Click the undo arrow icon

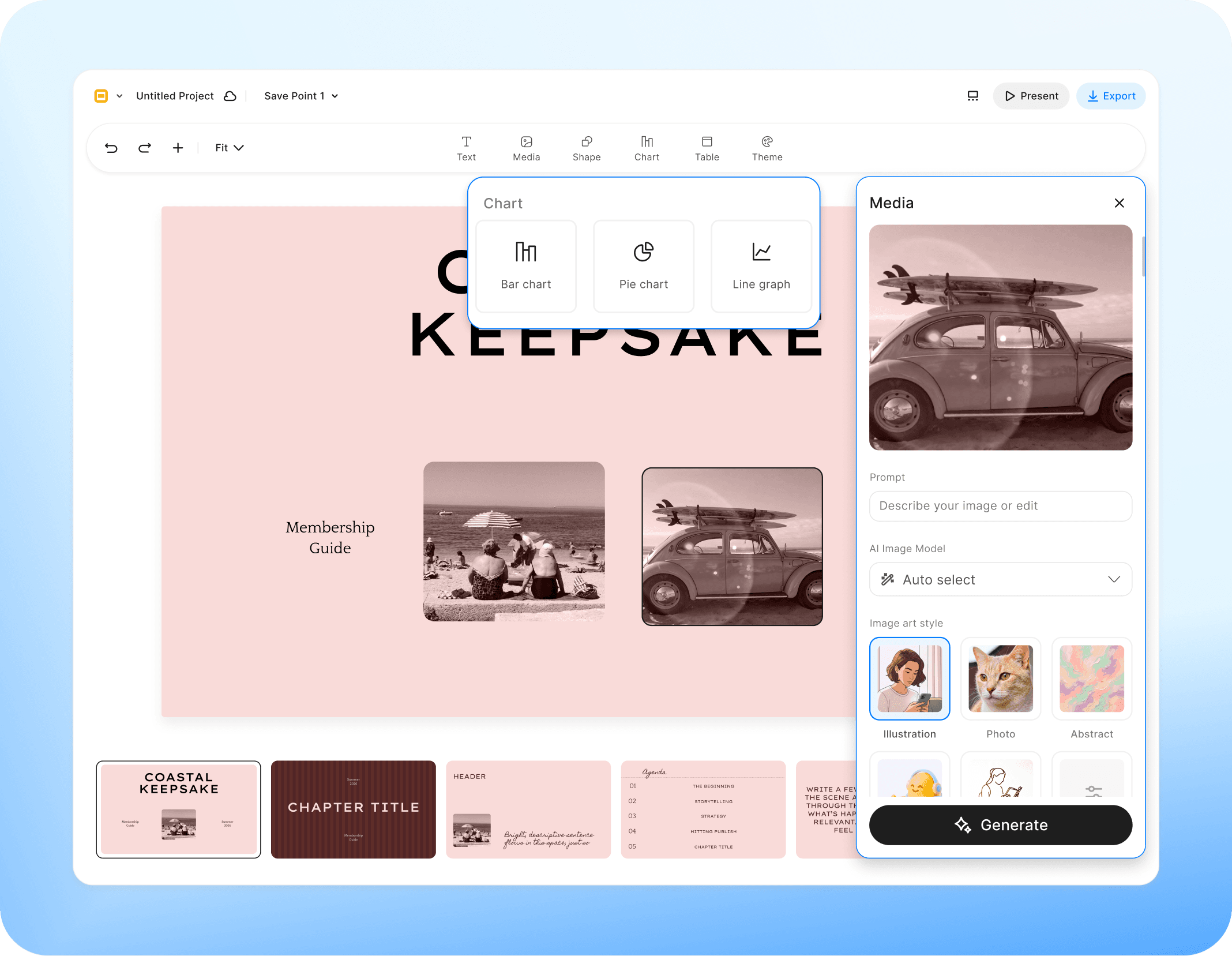(111, 148)
